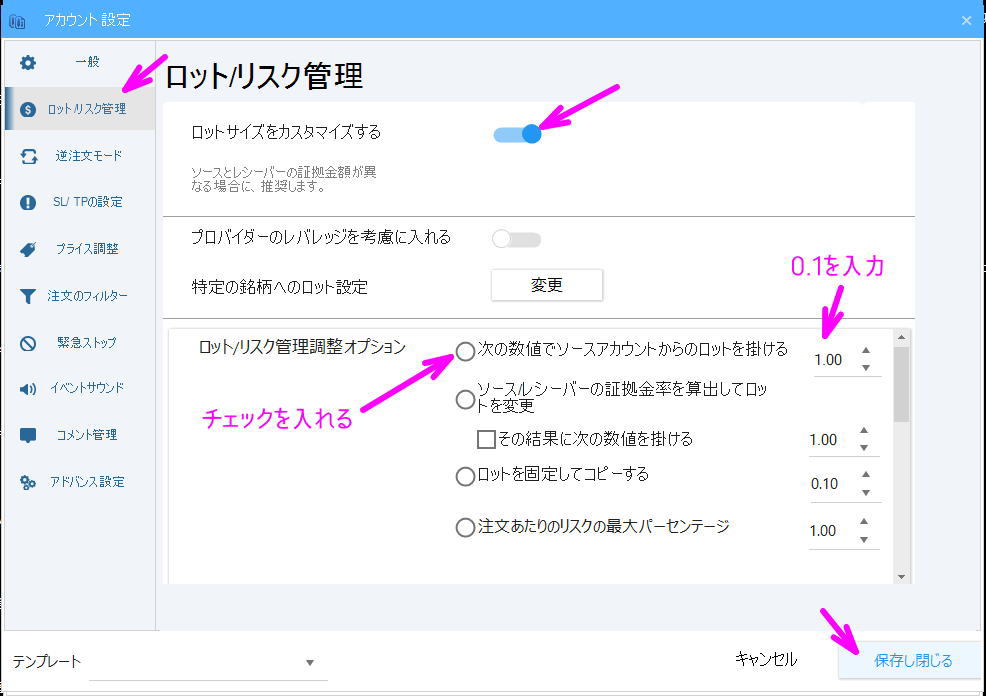Choose 次の数値でソースアカウントからのロットを掛ける option
Image resolution: width=986 pixels, height=696 pixels.
coord(466,352)
